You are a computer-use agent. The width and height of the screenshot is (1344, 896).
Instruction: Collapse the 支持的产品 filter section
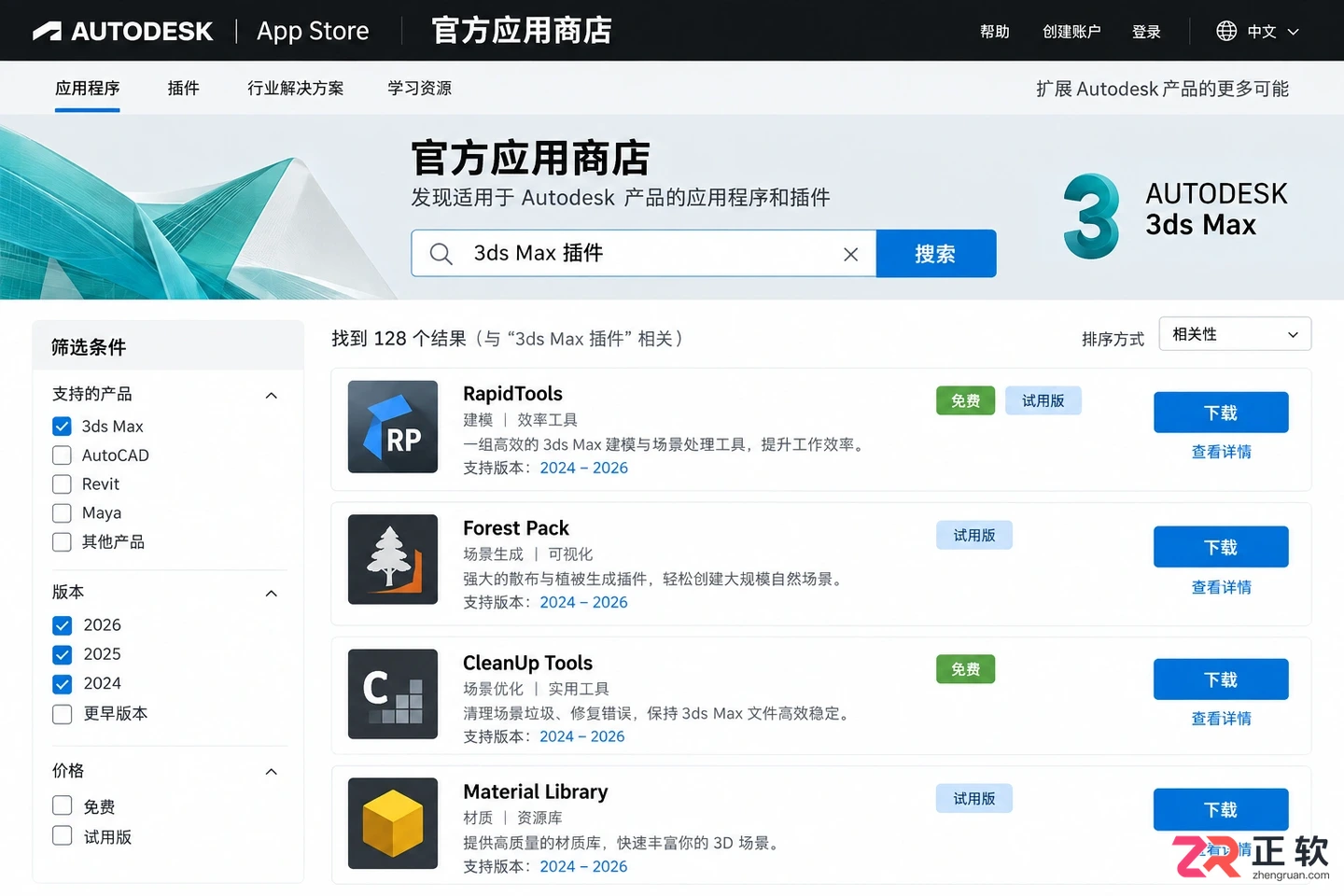(272, 396)
